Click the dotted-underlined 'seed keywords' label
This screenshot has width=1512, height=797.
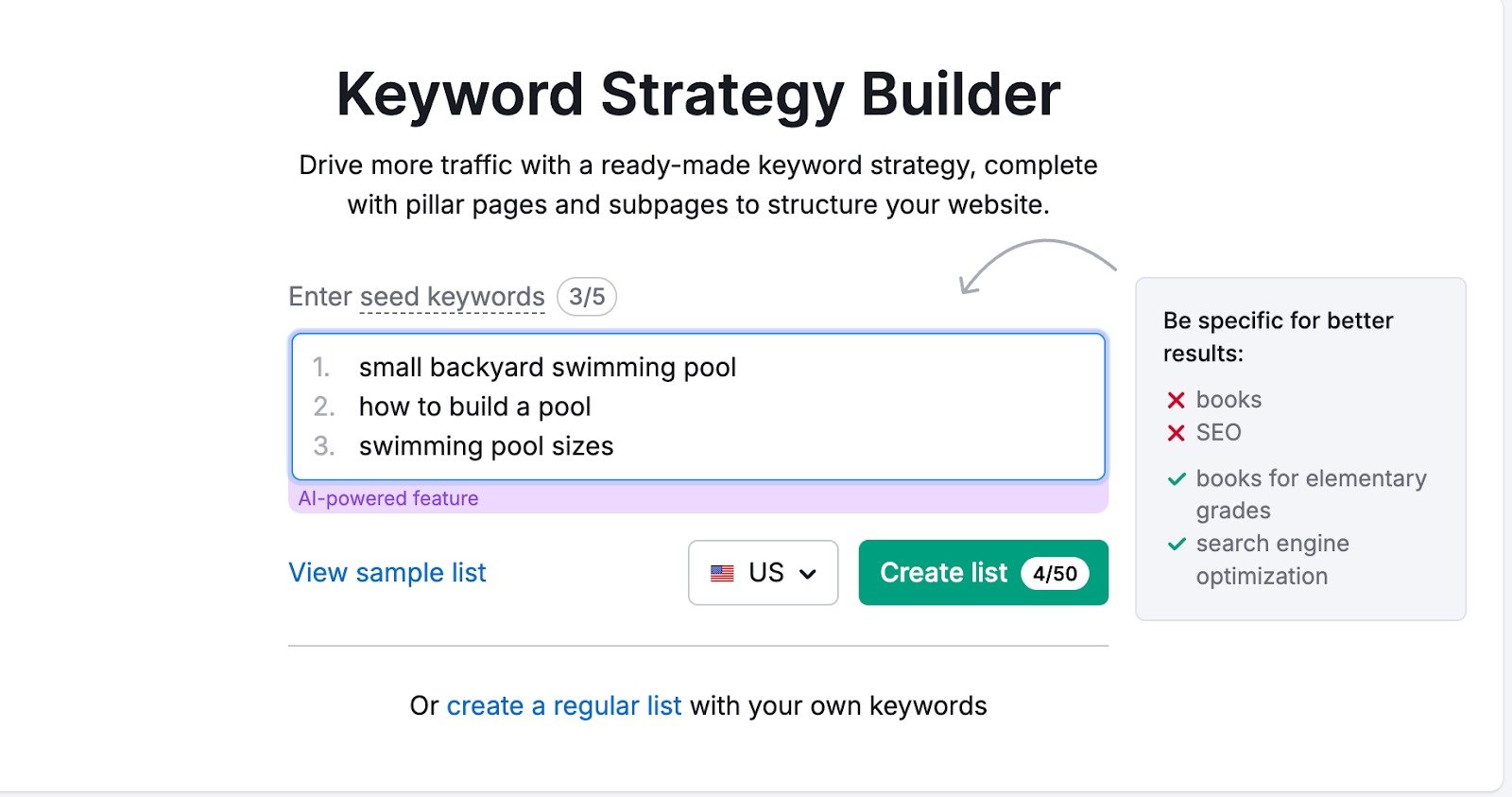(452, 296)
